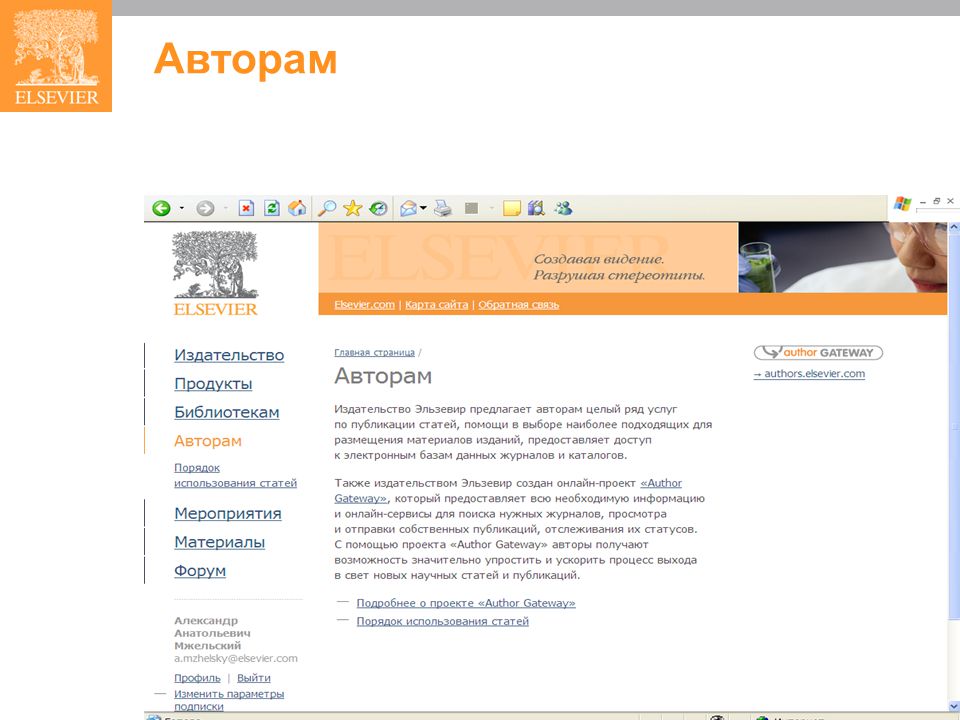
Task: Click the grey square Edit toolbar icon
Action: pyautogui.click(x=471, y=208)
